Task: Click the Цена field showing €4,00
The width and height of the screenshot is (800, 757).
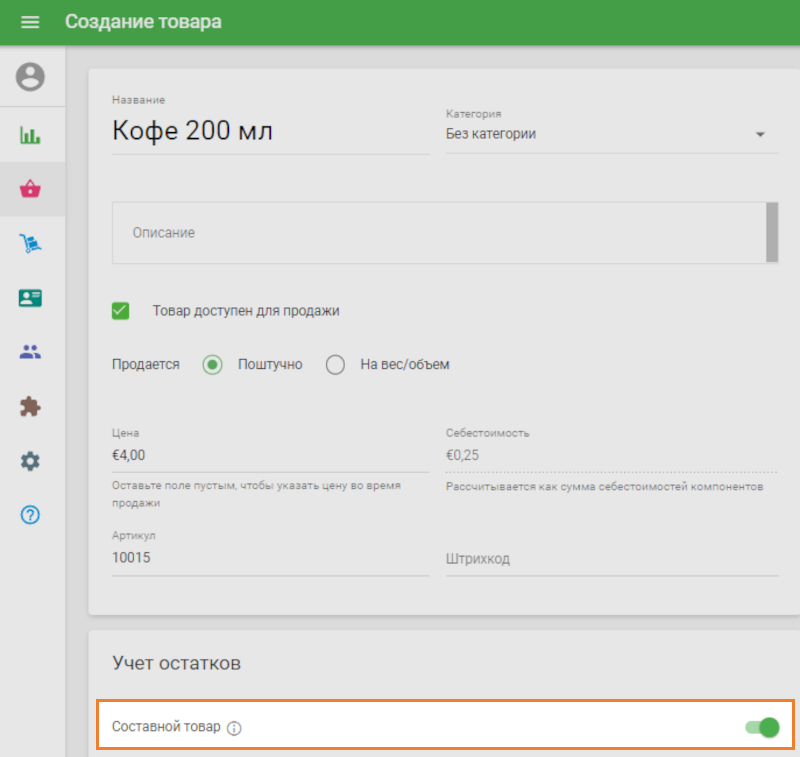Action: [x=270, y=455]
